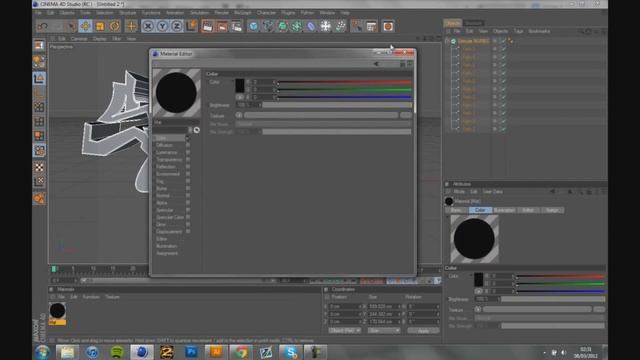This screenshot has width=640, height=360.
Task: Open Editor page in Material Editor list
Action: (x=161, y=239)
